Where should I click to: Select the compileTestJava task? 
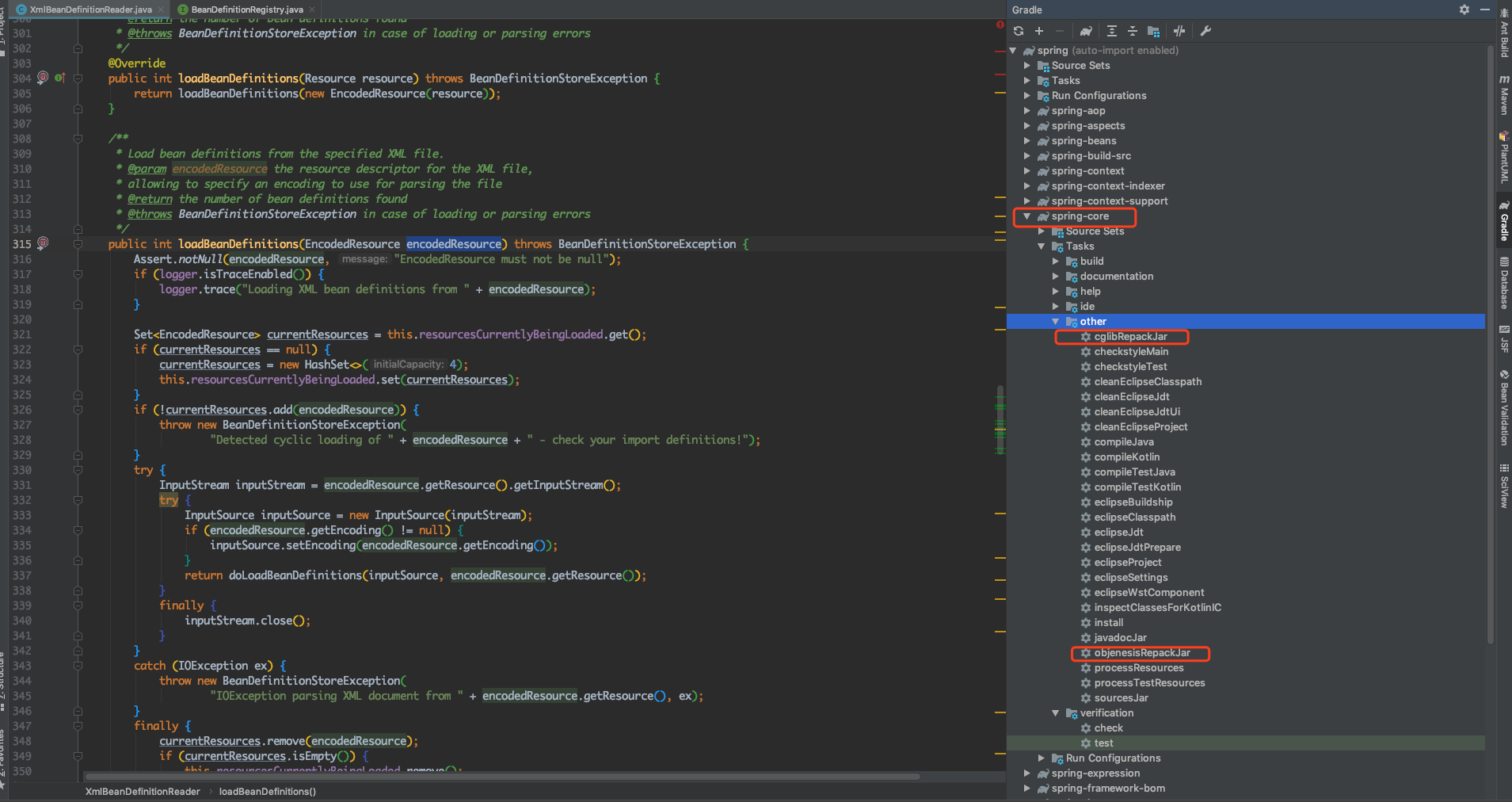point(1134,472)
